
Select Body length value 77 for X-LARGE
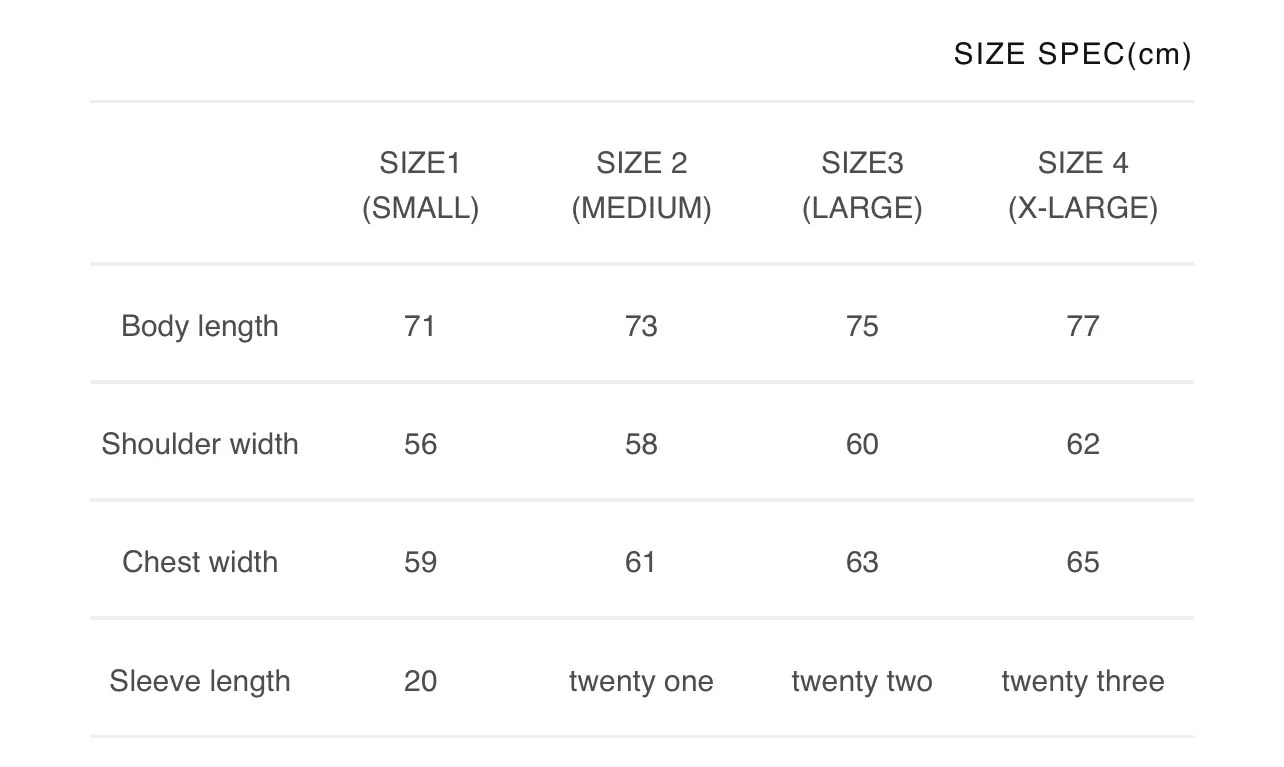point(1083,326)
